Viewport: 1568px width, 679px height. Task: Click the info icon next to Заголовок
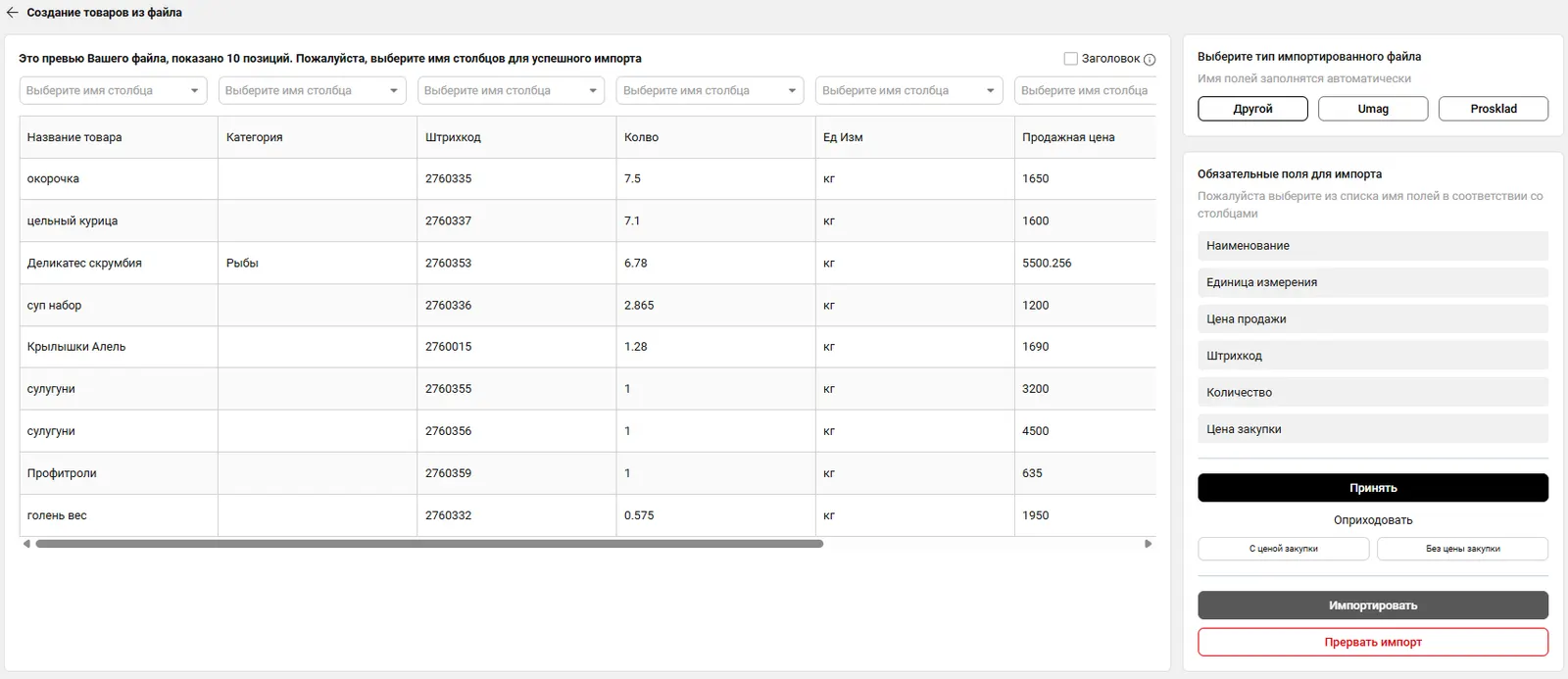pyautogui.click(x=1150, y=60)
